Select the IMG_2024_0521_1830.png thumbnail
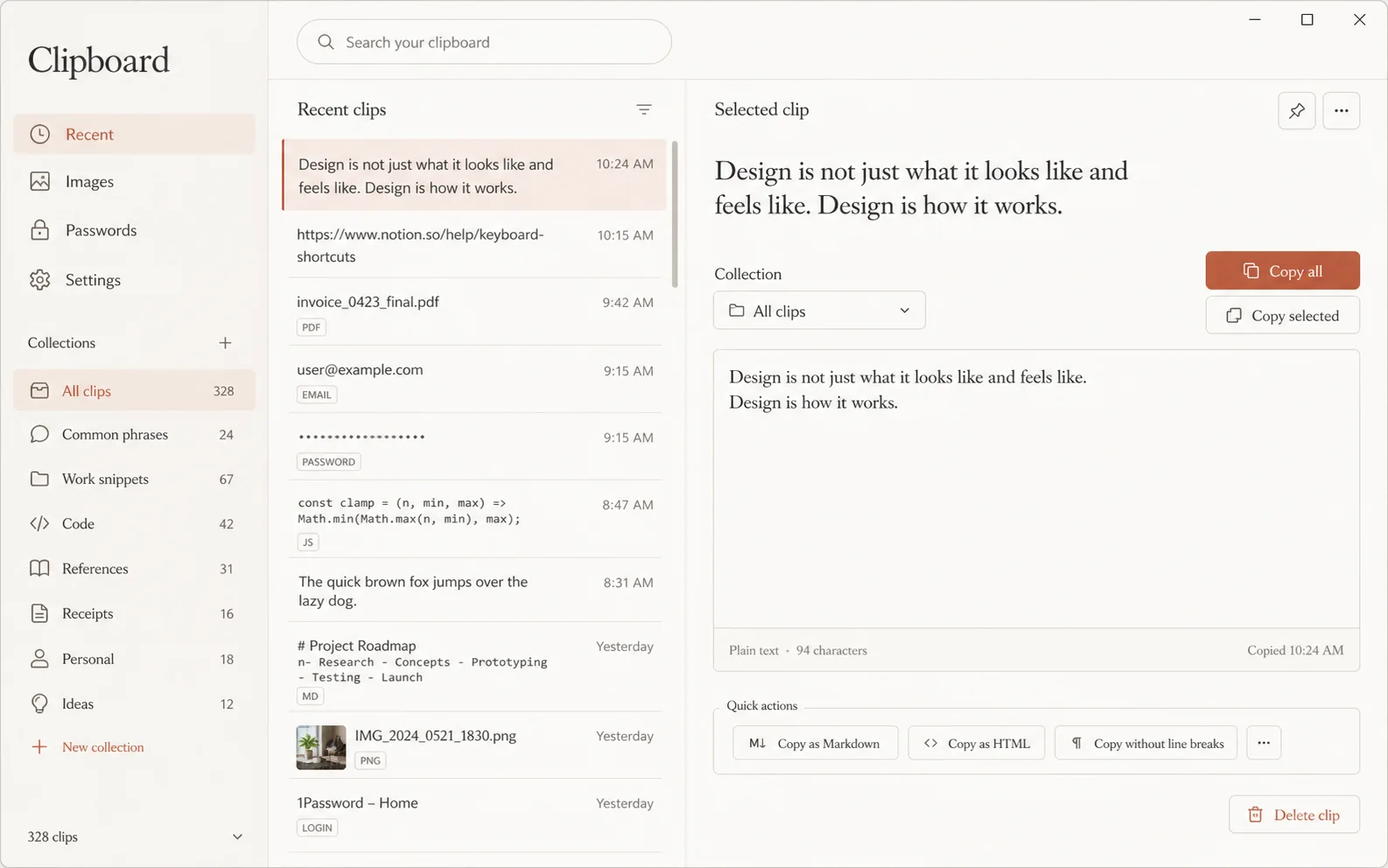Screen dimensions: 1388x868 click(321, 747)
